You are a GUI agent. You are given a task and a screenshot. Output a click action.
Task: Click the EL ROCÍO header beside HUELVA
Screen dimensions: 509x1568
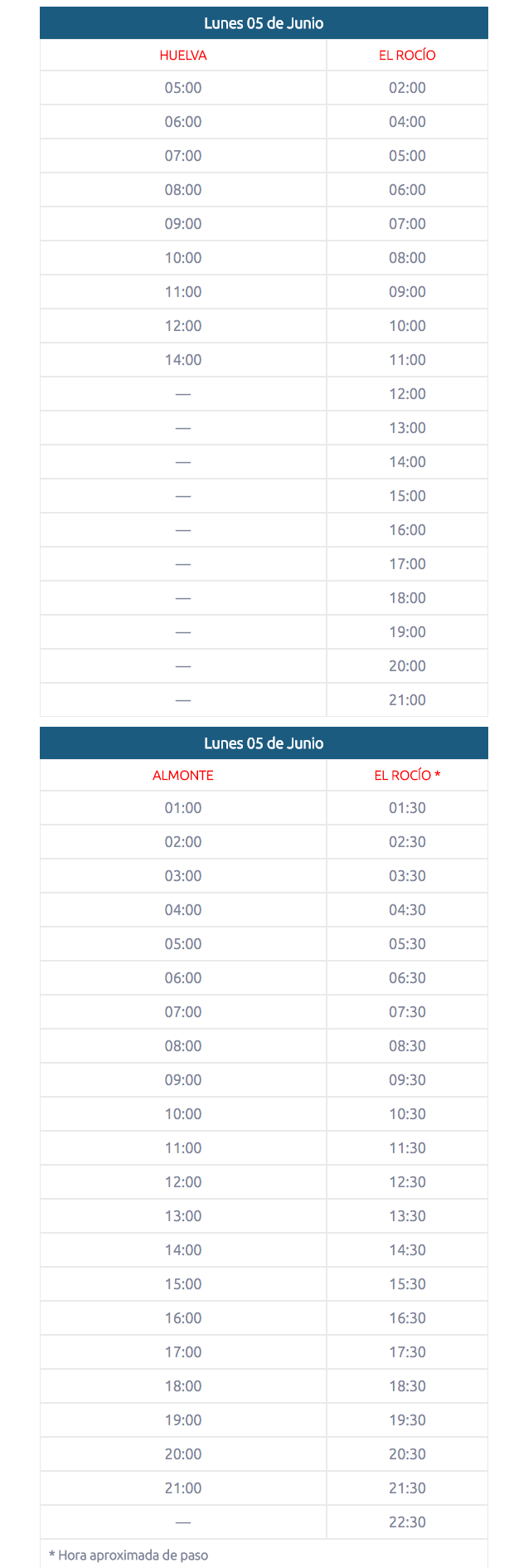click(407, 56)
